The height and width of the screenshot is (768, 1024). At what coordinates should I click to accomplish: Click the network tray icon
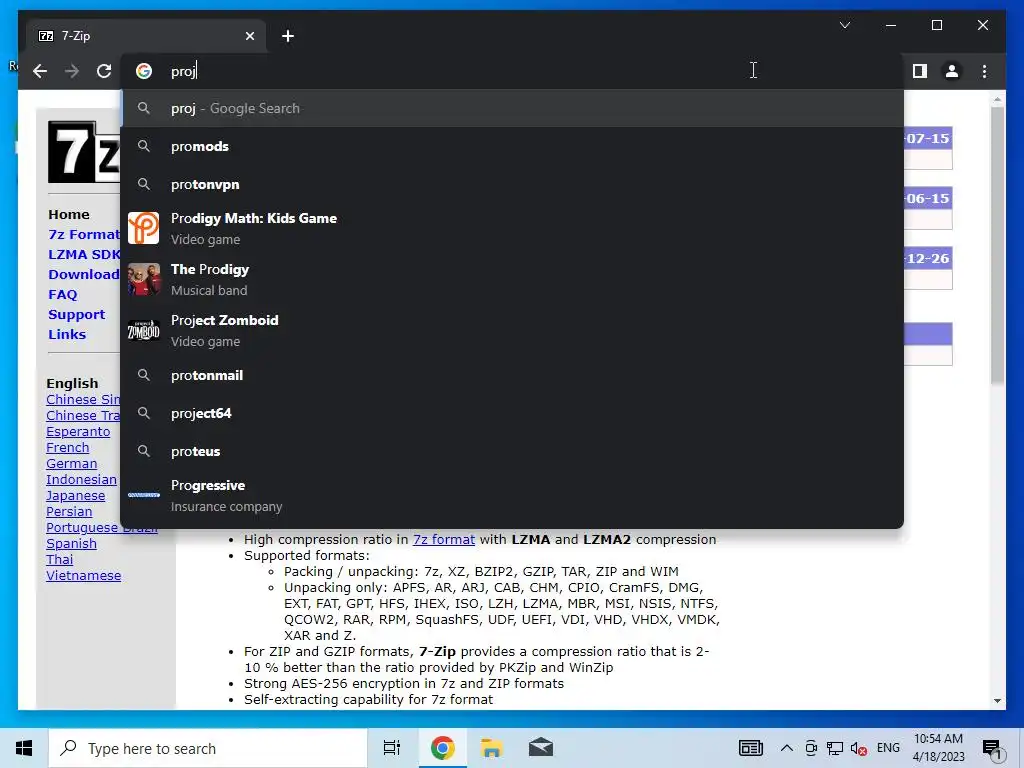click(835, 748)
